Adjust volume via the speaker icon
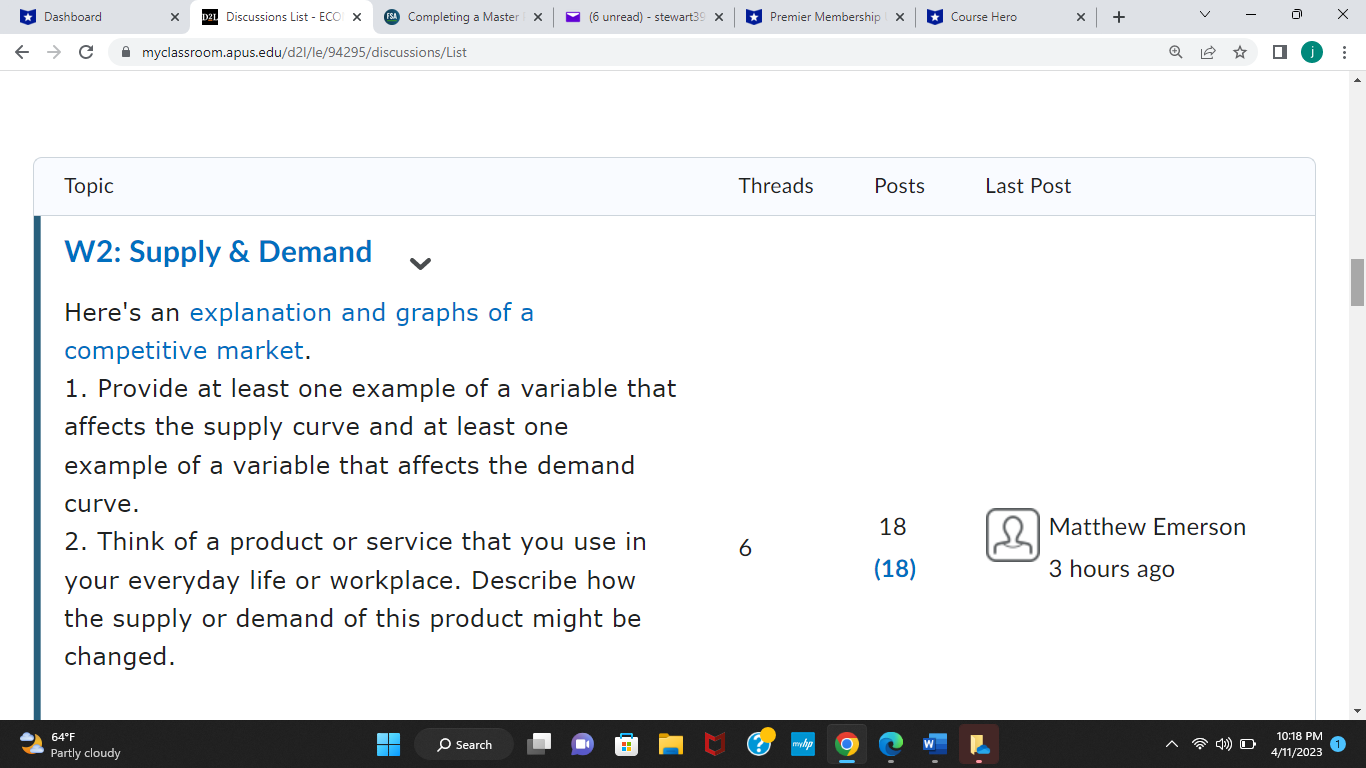This screenshot has width=1366, height=768. click(1222, 744)
